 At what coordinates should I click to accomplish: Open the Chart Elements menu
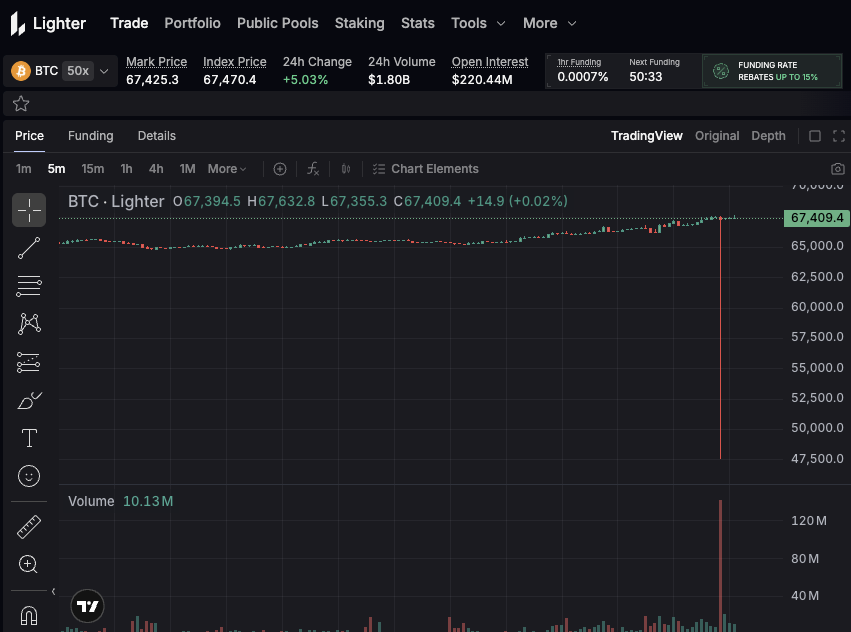426,169
